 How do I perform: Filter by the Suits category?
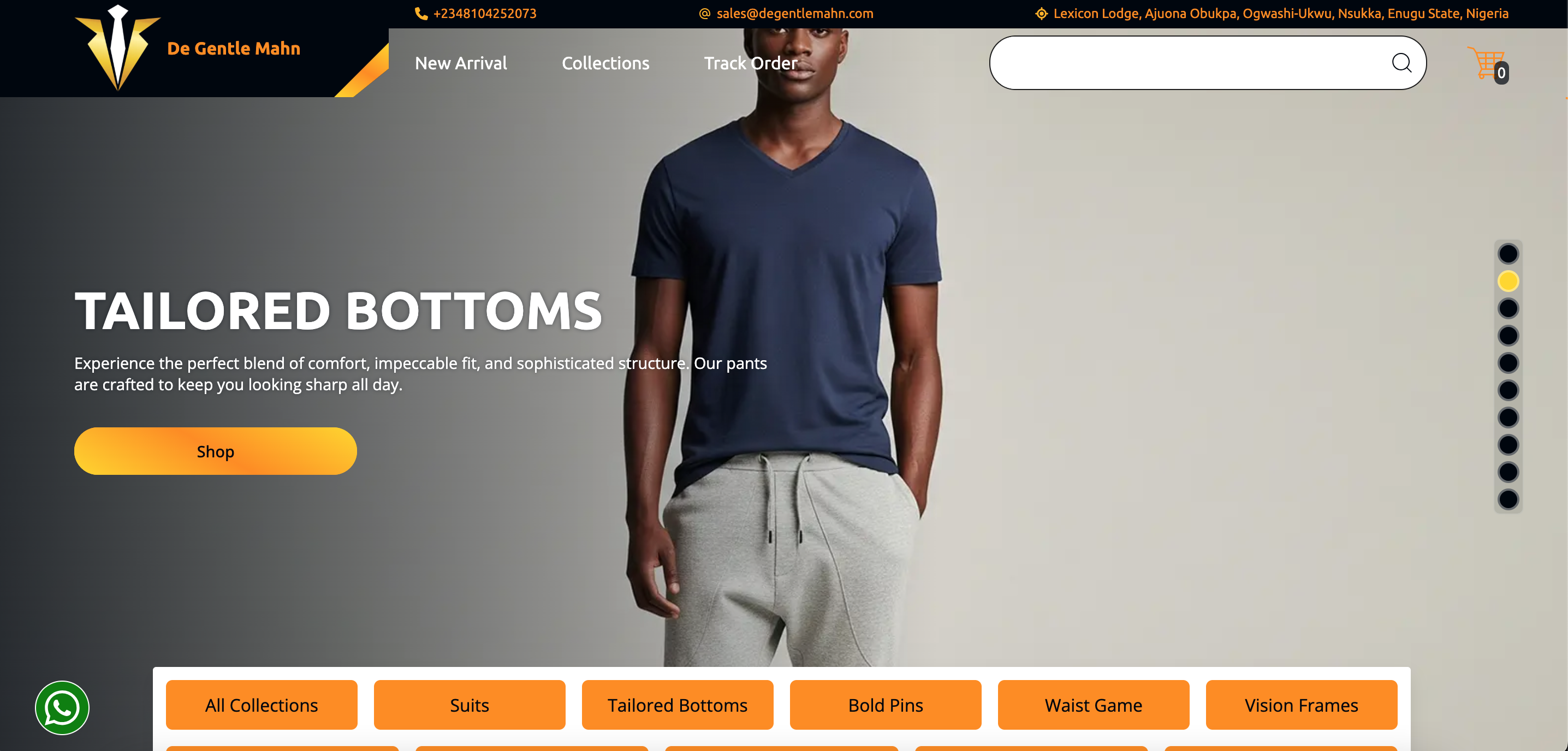470,705
